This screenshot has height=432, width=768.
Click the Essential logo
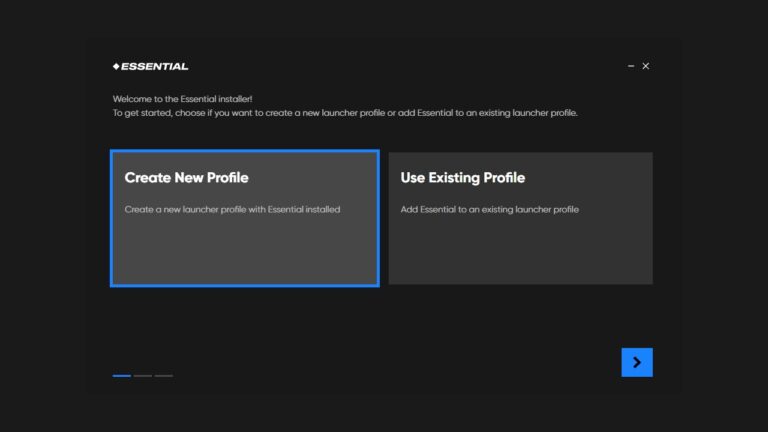(150, 67)
